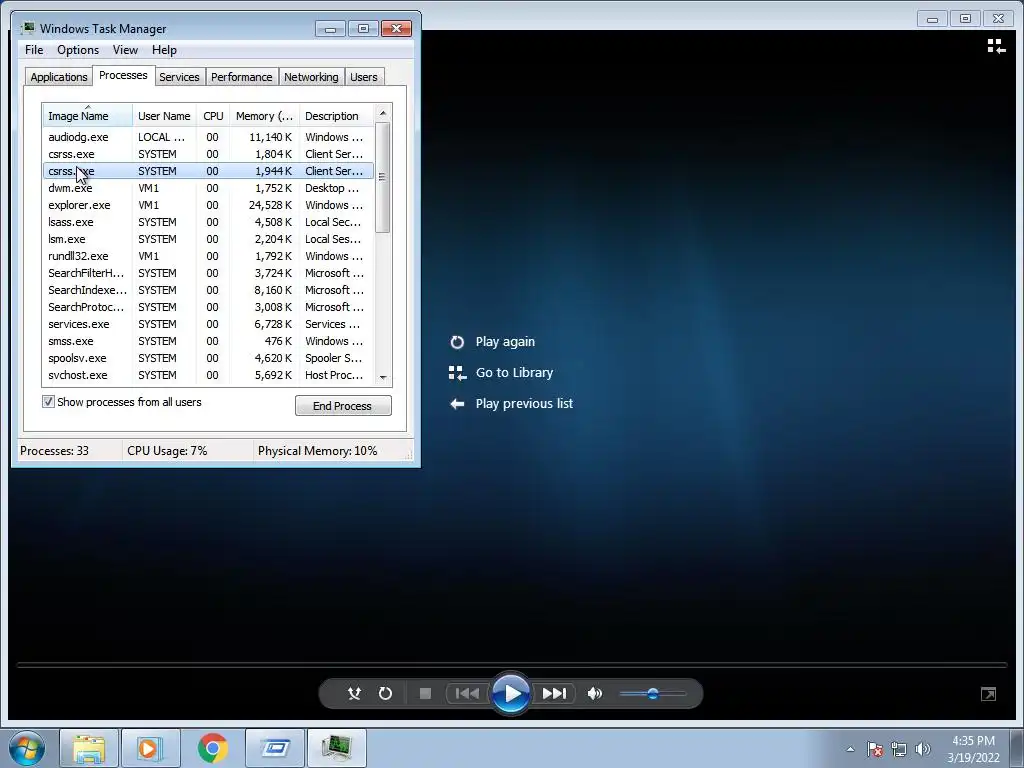The width and height of the screenshot is (1024, 768).
Task: Click the taskbar clock showing 4:35 PM
Action: 973,749
